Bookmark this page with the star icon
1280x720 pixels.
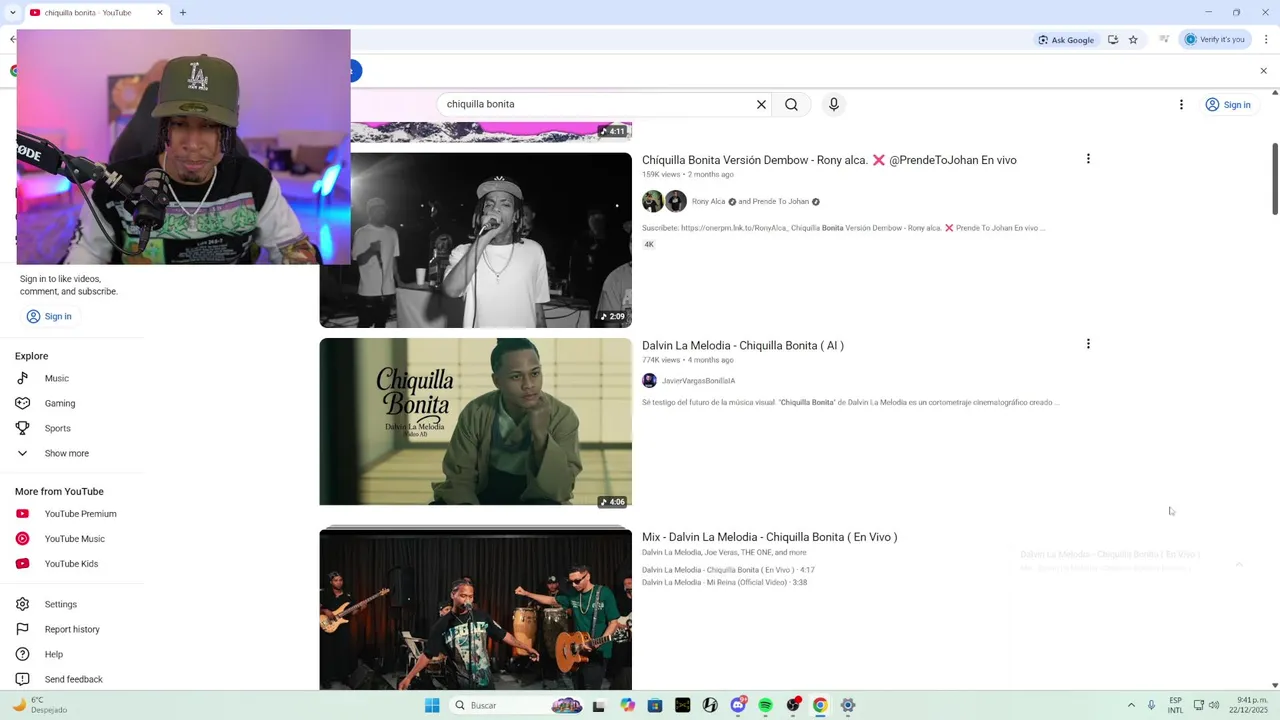1133,40
